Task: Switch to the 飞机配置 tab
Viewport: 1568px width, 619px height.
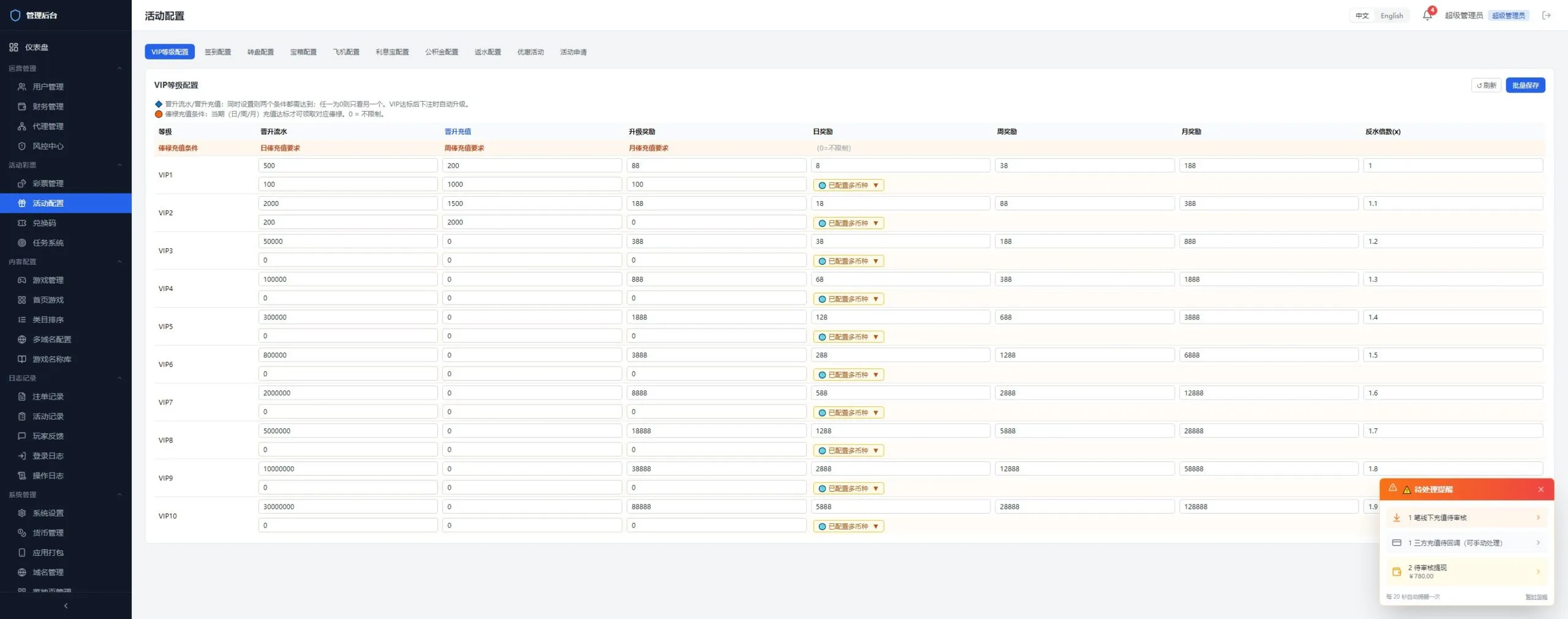Action: (x=346, y=52)
